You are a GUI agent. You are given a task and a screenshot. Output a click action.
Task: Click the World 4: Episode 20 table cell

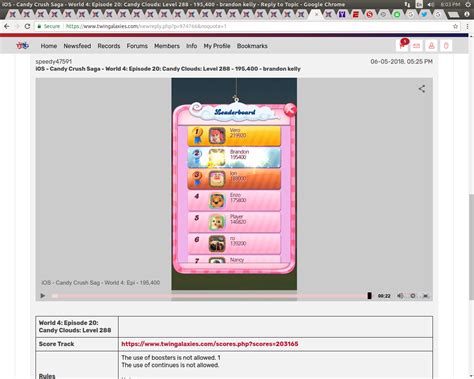tap(77, 327)
